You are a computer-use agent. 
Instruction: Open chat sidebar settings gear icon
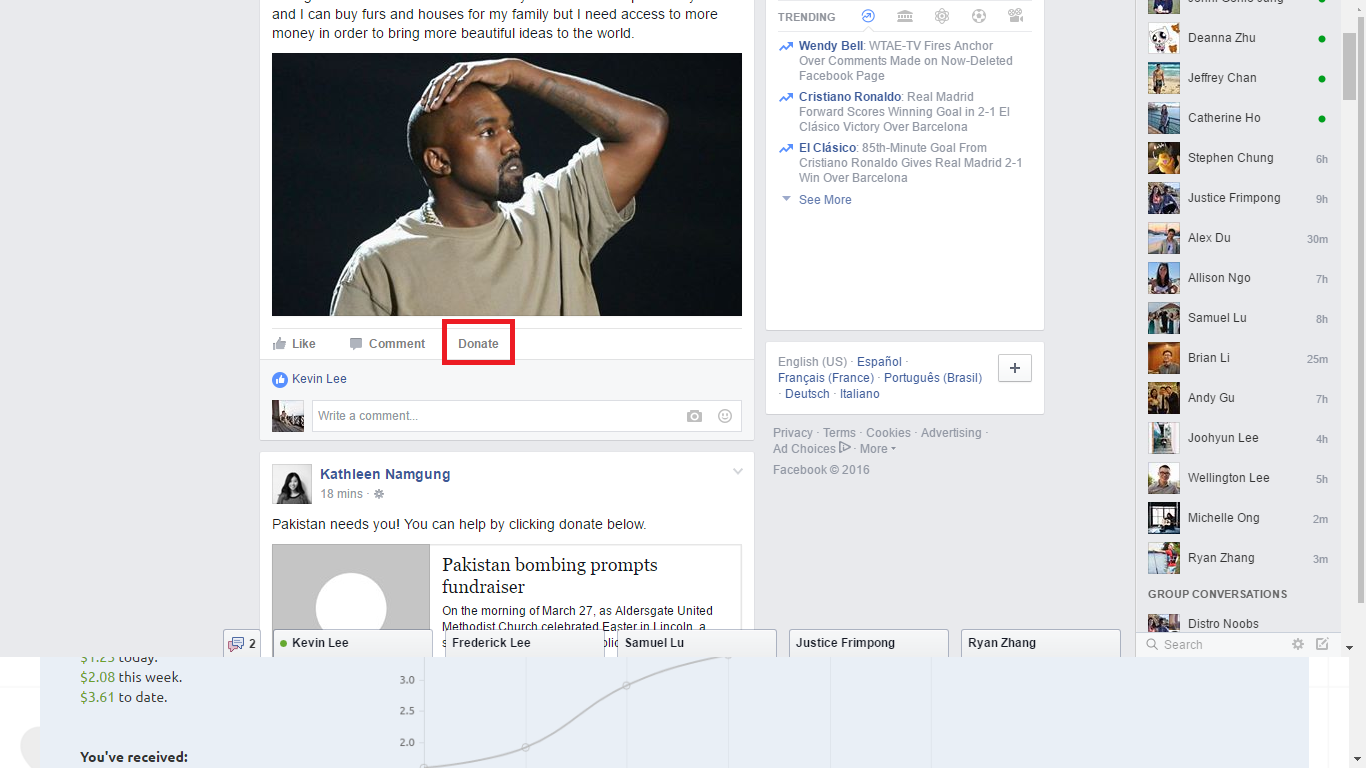pos(1298,644)
